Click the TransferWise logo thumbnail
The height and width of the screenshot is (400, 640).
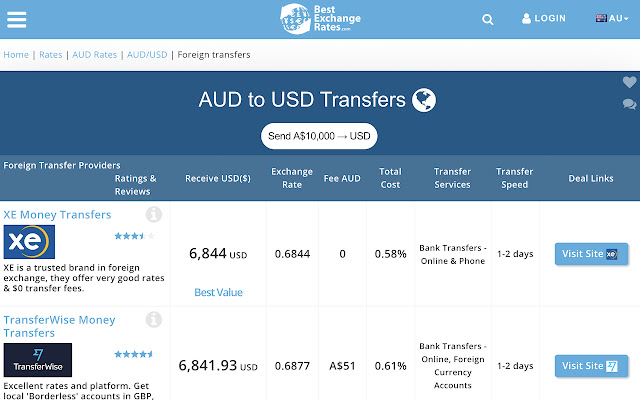click(x=38, y=360)
